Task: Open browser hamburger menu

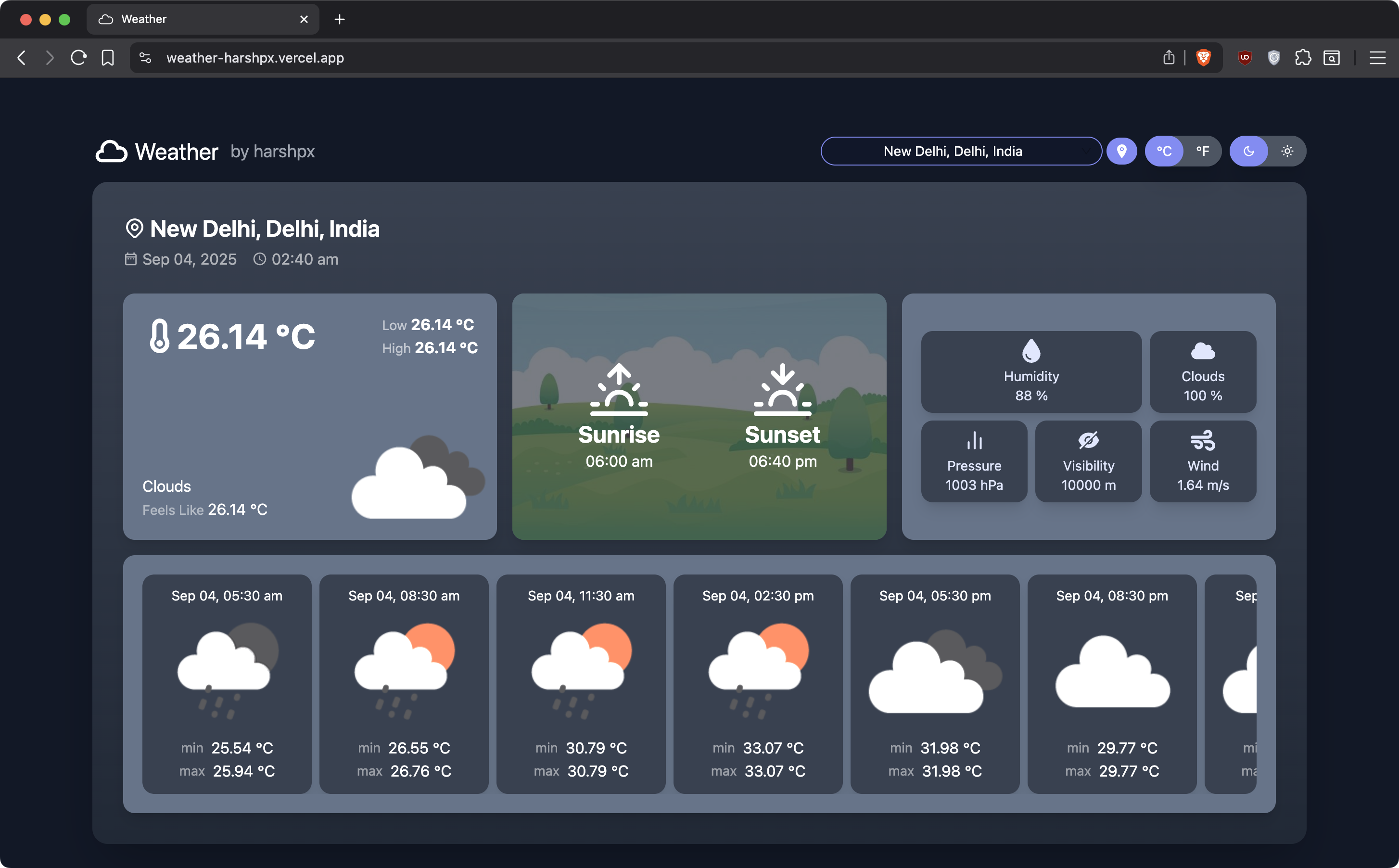Action: coord(1377,58)
